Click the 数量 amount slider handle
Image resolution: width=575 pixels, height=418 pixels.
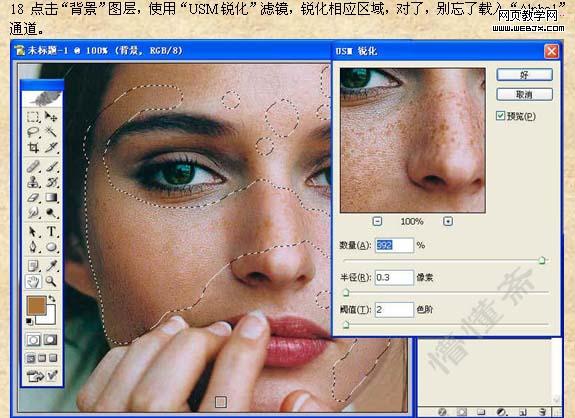click(542, 260)
